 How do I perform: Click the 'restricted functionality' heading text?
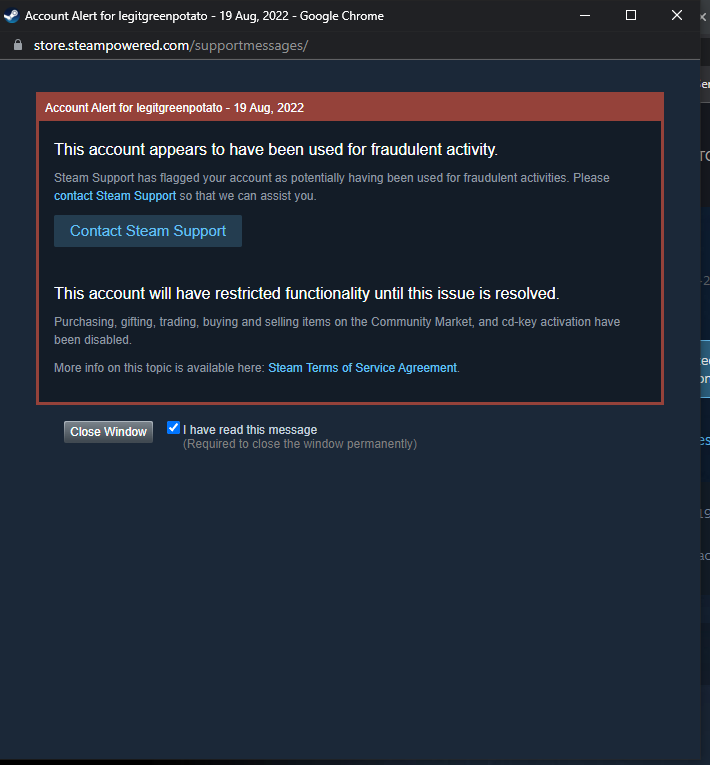click(x=306, y=294)
